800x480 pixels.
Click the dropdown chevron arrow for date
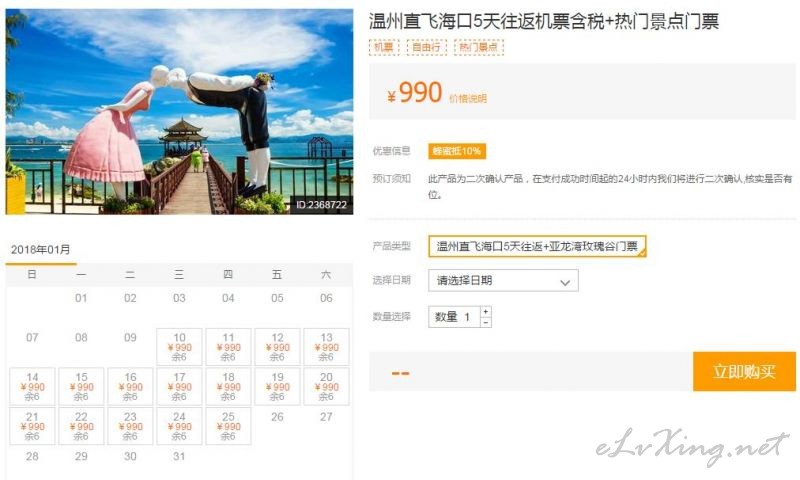565,282
